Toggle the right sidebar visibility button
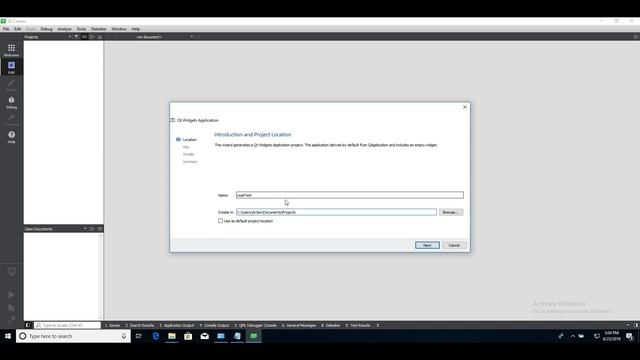This screenshot has width=640, height=360. 636,325
